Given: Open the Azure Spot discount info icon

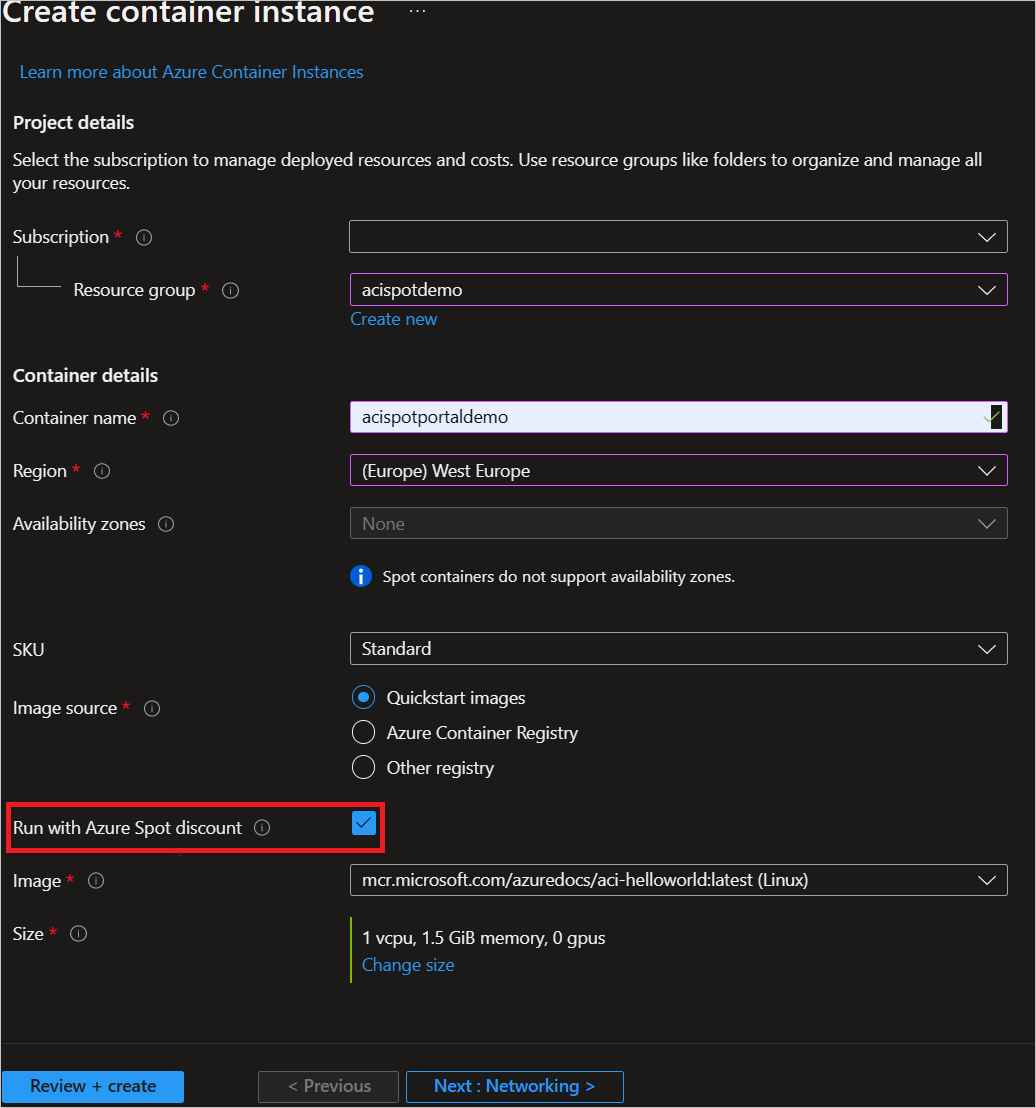Looking at the screenshot, I should point(261,827).
